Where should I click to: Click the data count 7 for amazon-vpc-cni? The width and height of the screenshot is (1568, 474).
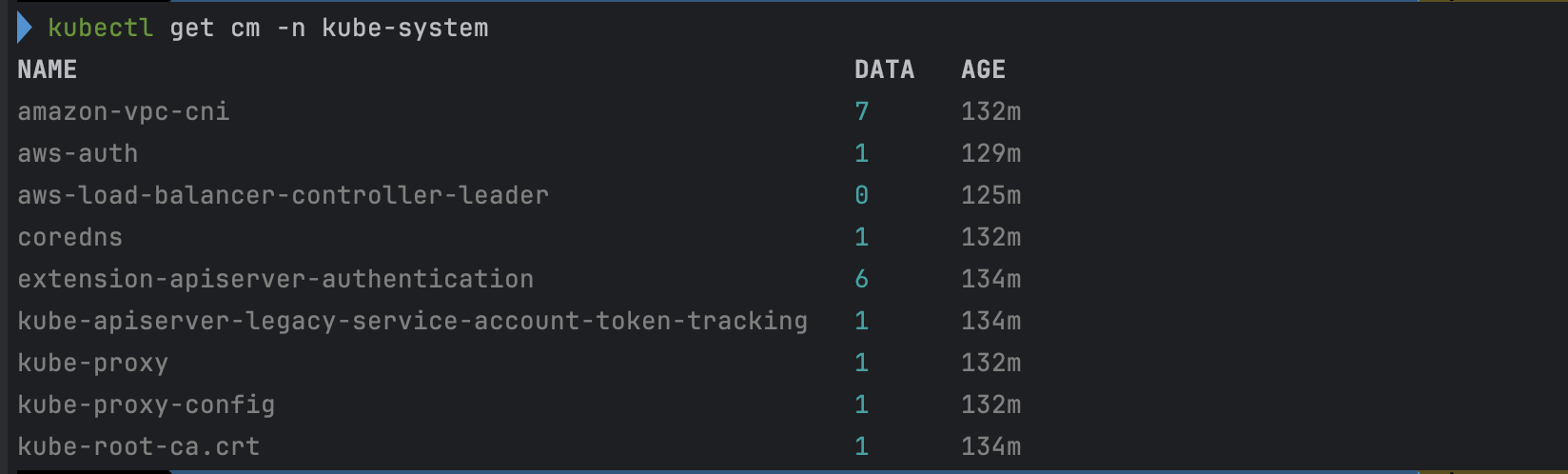[x=862, y=111]
